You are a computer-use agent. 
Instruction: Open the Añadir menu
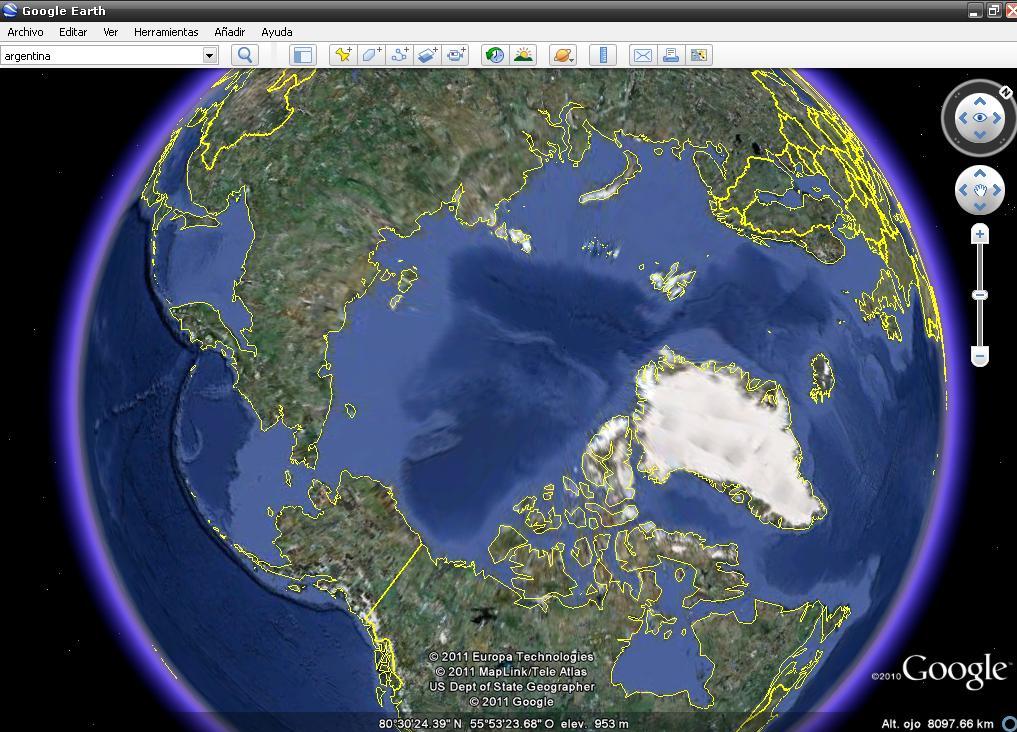pos(230,32)
